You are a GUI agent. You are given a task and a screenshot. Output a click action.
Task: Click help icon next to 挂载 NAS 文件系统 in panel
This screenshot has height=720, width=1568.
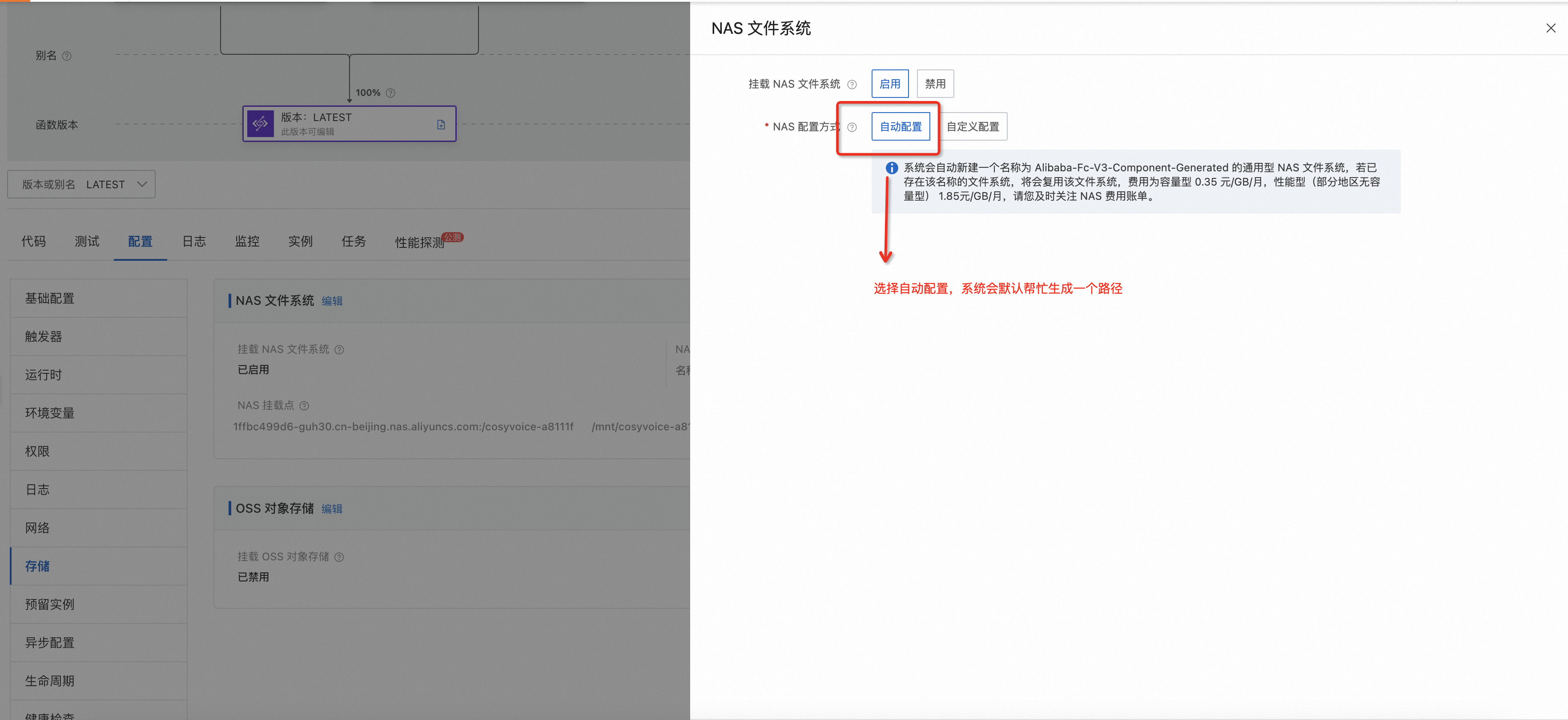[852, 85]
